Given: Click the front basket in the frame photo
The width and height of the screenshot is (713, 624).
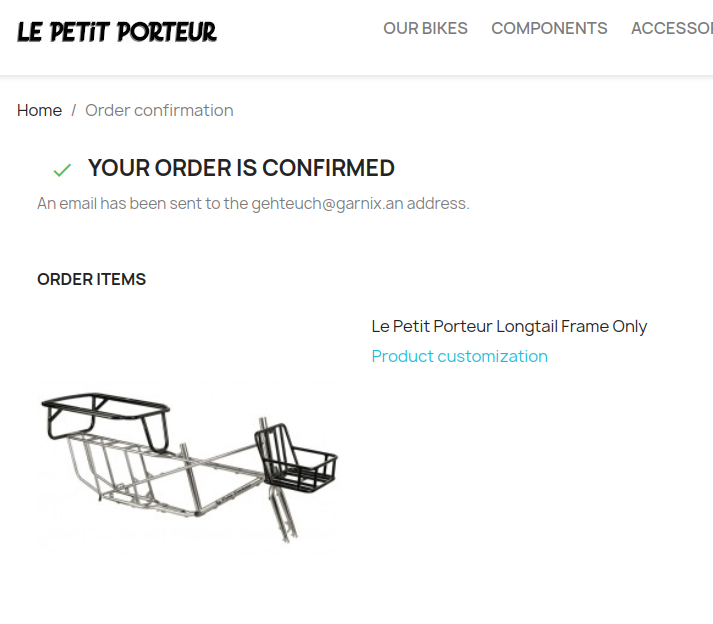Looking at the screenshot, I should pyautogui.click(x=296, y=458).
